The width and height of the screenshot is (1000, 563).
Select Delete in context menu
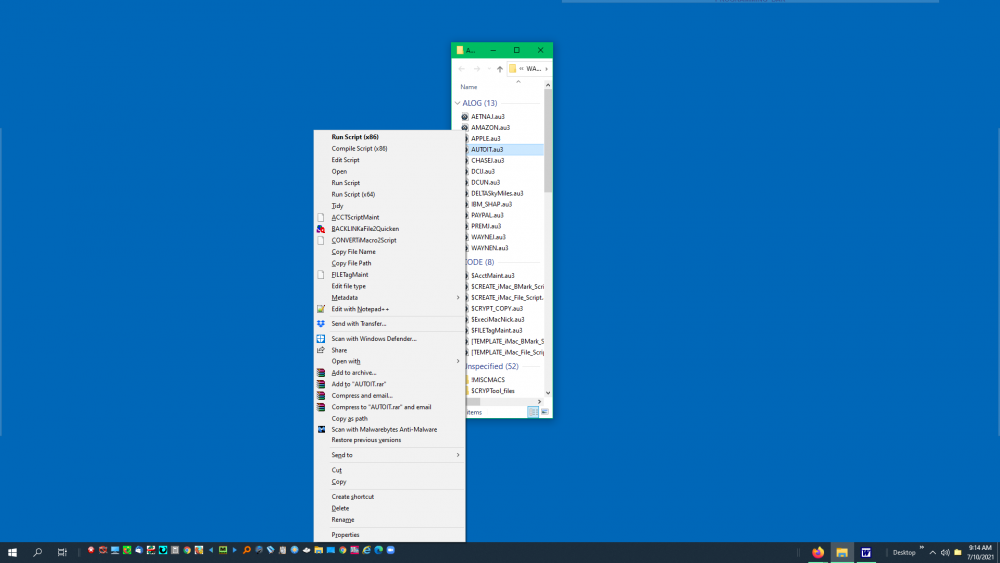[x=389, y=508]
